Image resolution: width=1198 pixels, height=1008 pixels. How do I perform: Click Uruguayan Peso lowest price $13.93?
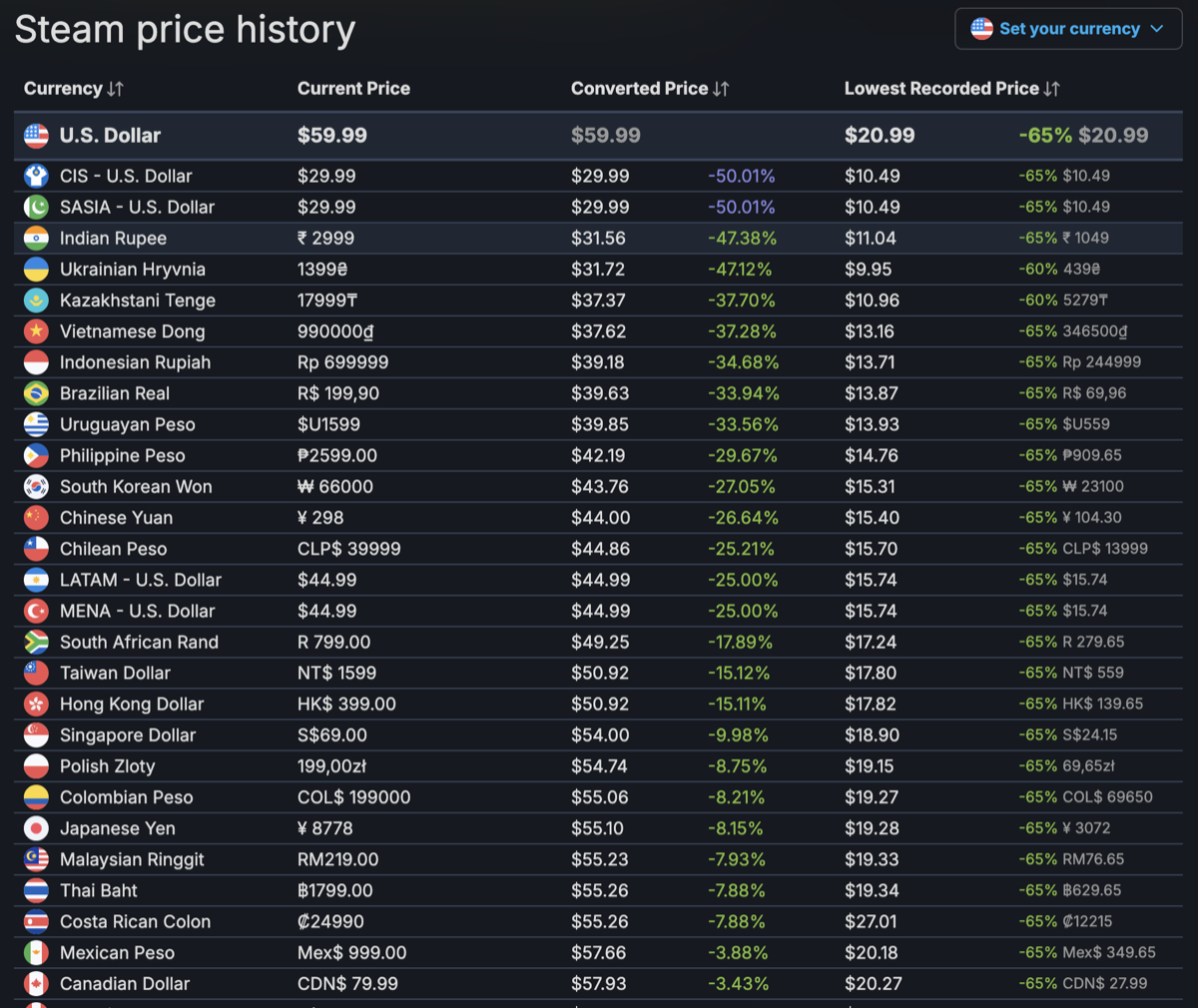click(872, 424)
